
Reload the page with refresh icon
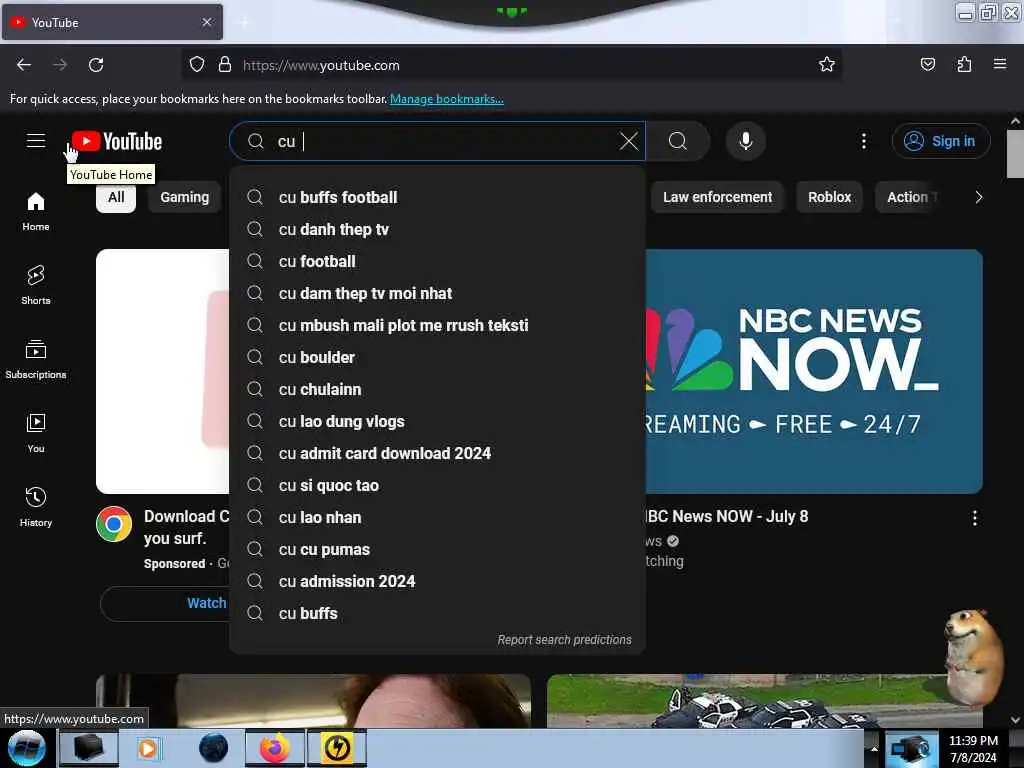click(96, 65)
